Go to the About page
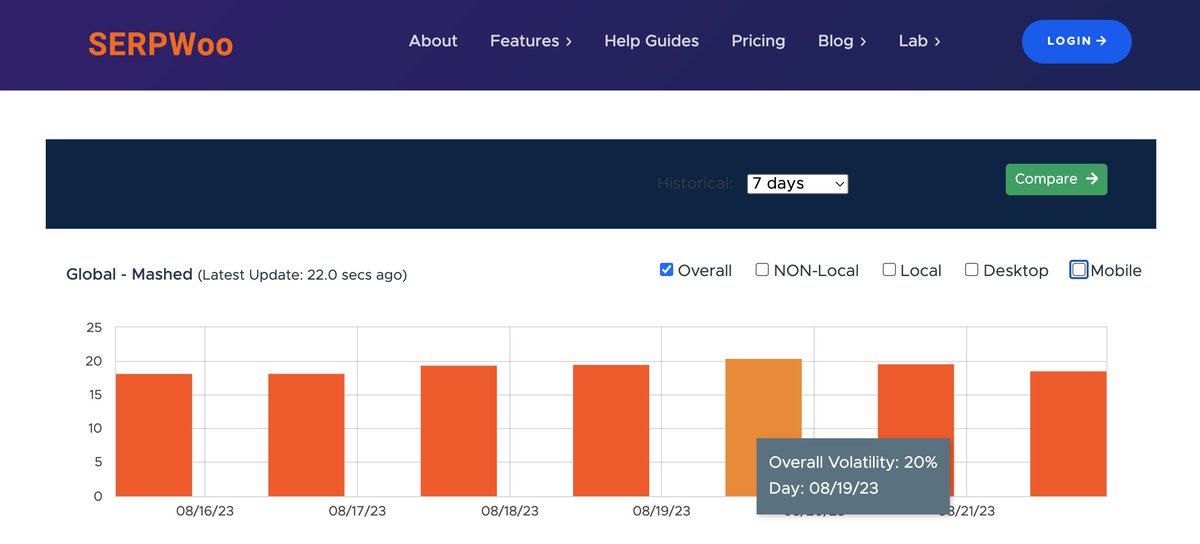The width and height of the screenshot is (1200, 544). [433, 41]
